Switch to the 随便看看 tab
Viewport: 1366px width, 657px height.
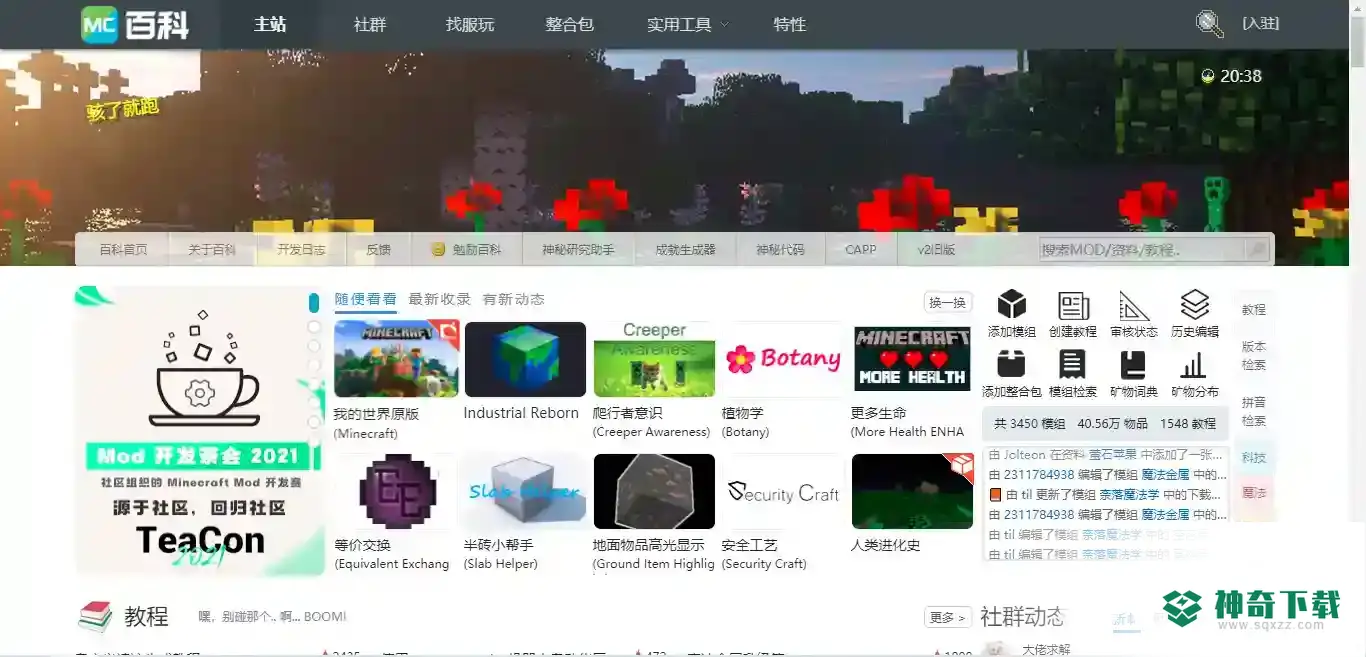coord(365,299)
